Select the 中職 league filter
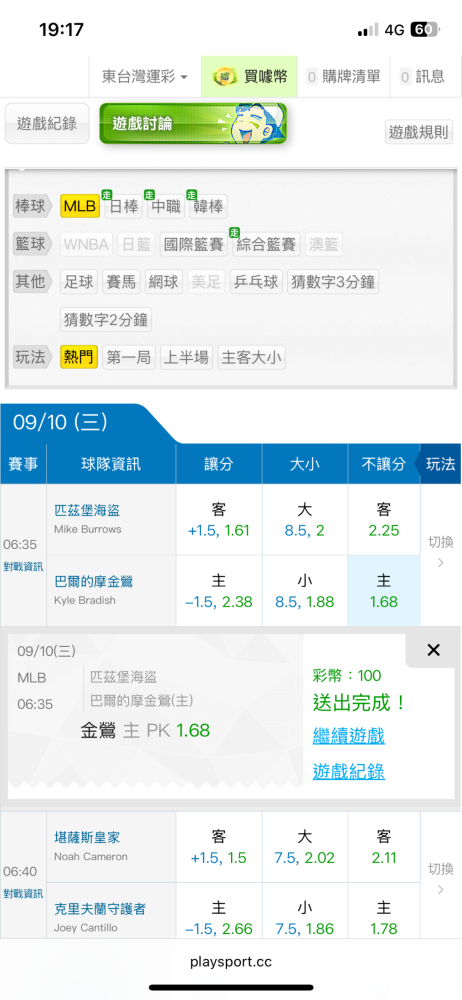Viewport: 462px width, 1000px height. click(165, 207)
